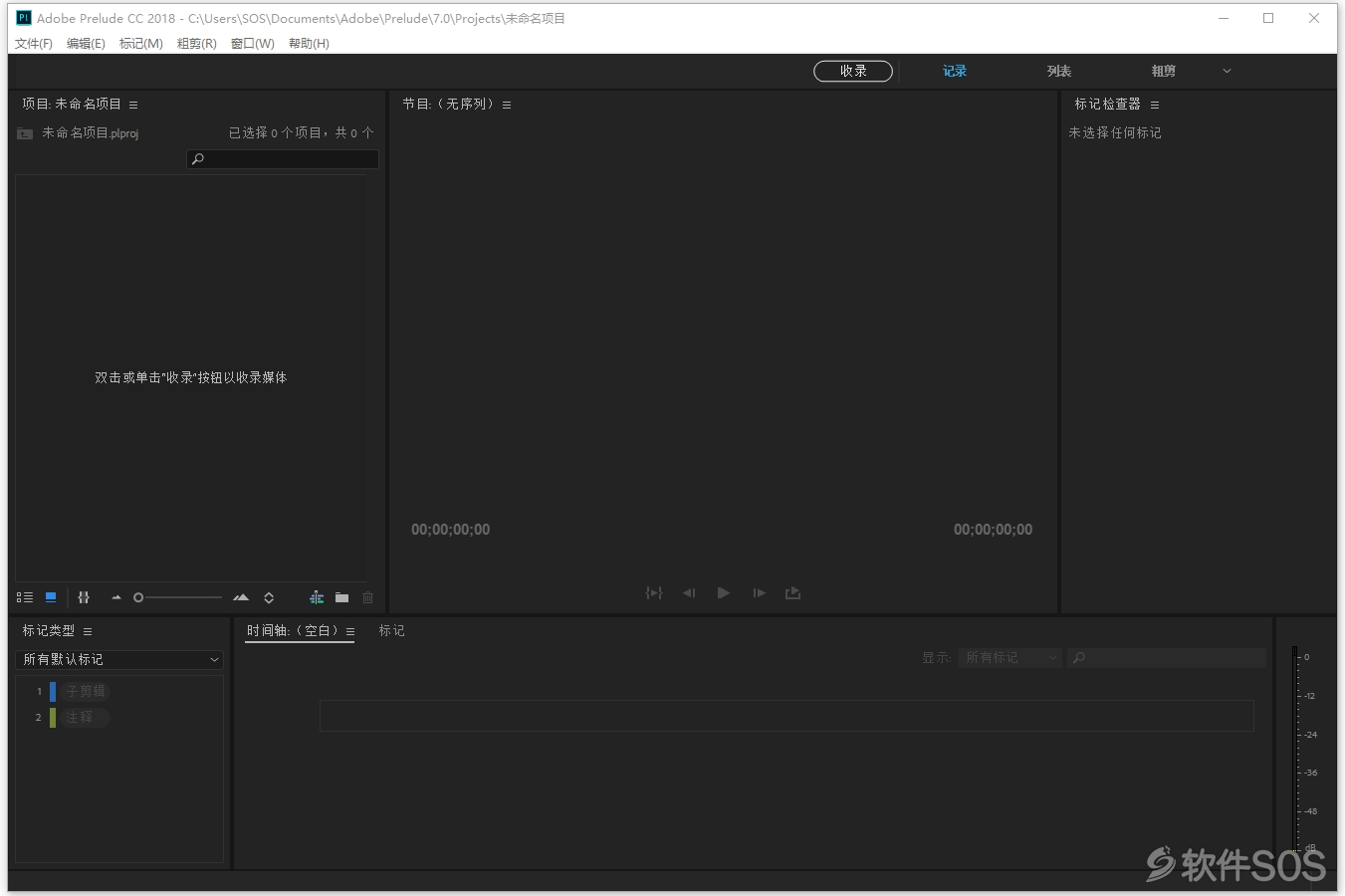The image size is (1345, 896).
Task: Click the 未命名项目.plproj project name
Action: pos(91,133)
